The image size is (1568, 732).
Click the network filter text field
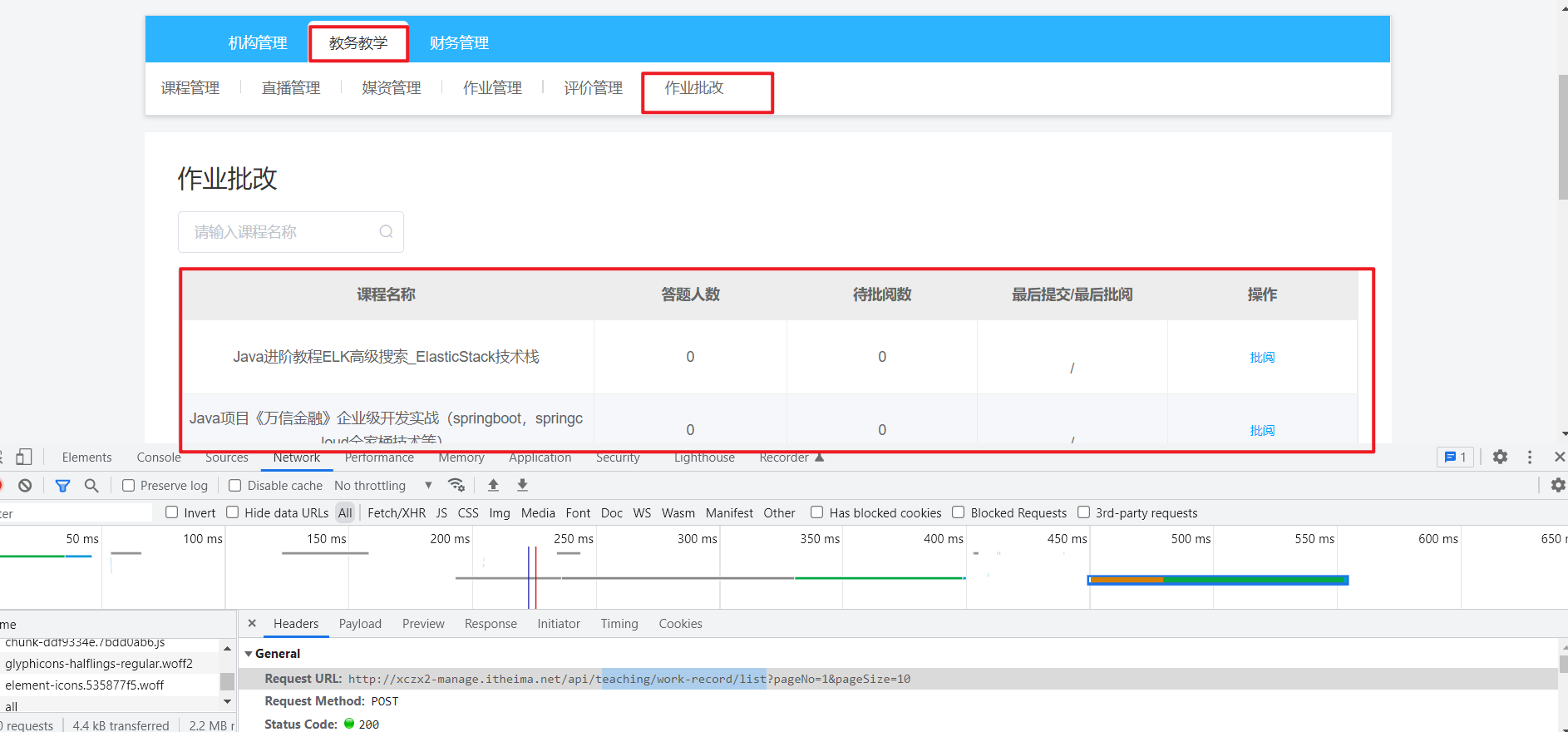click(x=76, y=513)
